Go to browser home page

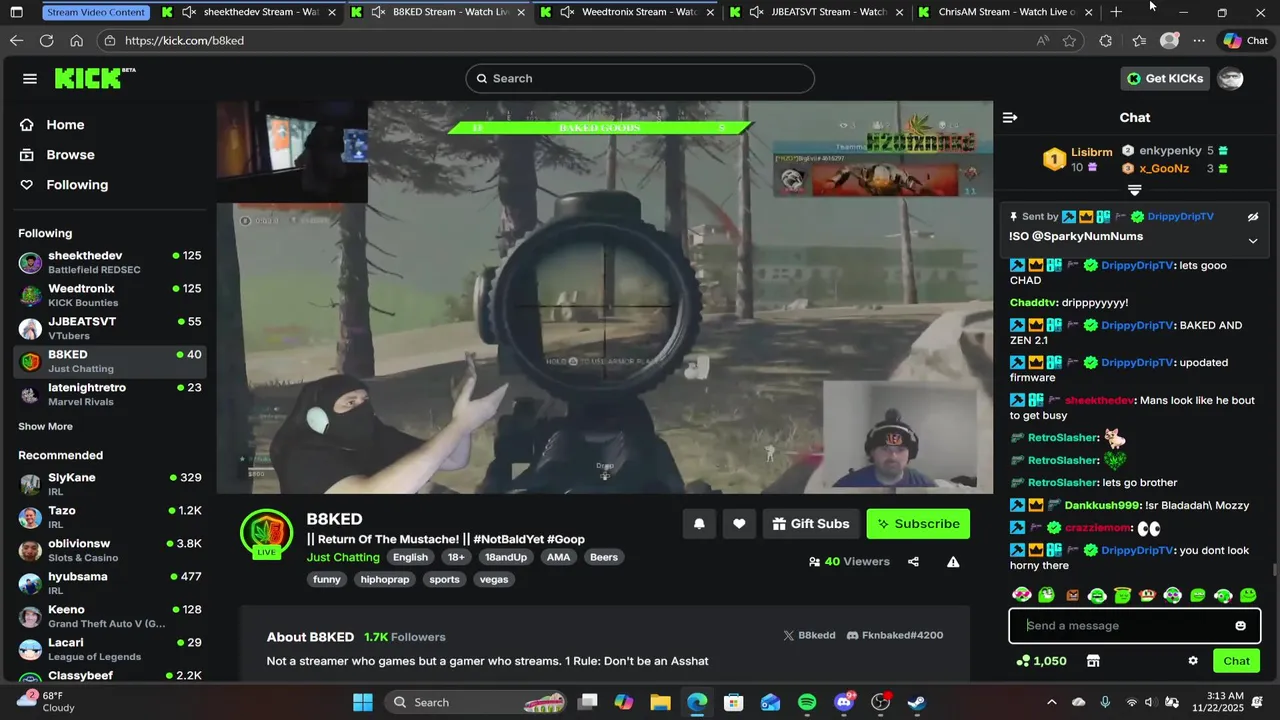[x=76, y=41]
